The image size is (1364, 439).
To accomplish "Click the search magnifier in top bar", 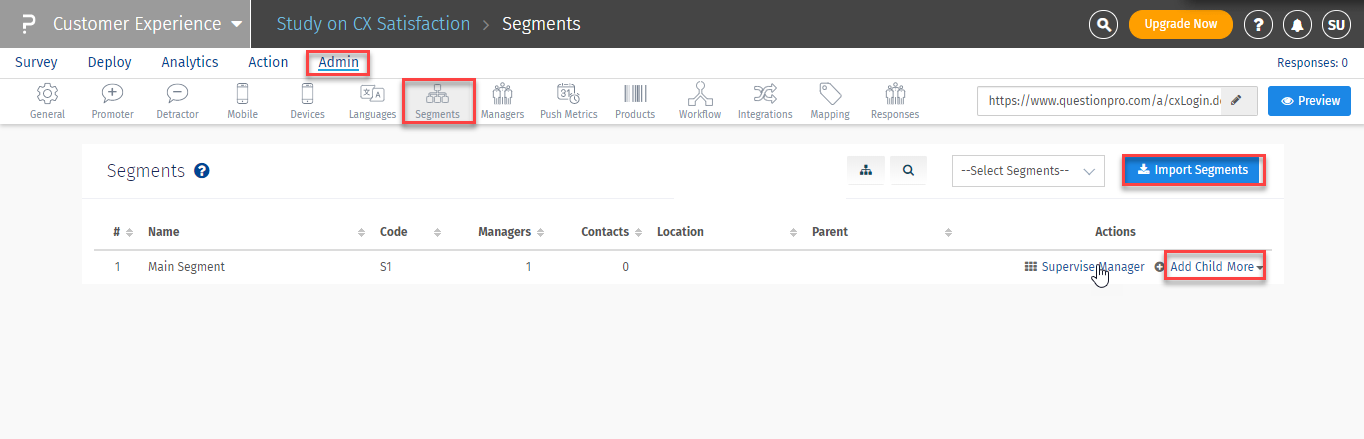I will pos(1103,24).
